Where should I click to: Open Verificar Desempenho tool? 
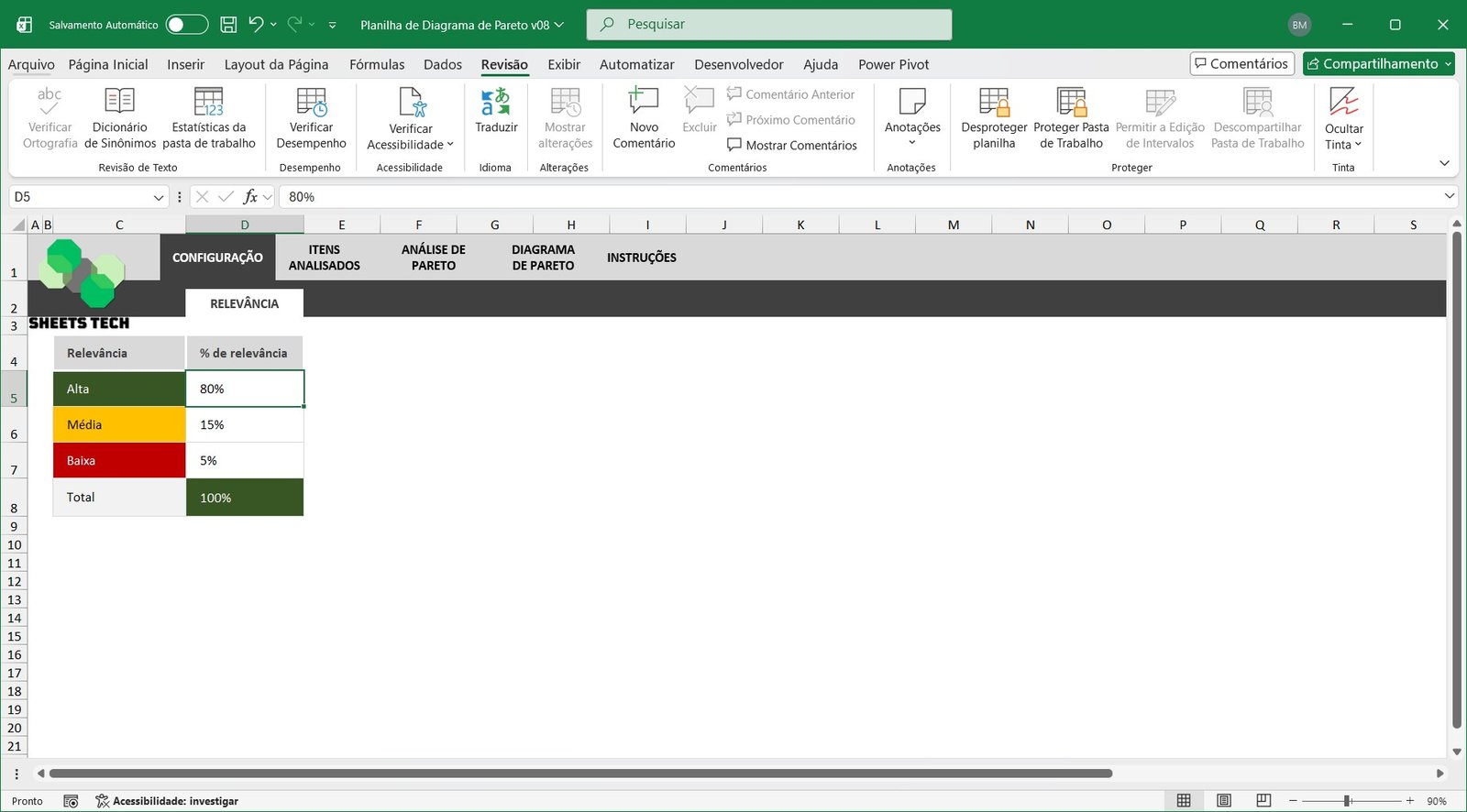(311, 117)
